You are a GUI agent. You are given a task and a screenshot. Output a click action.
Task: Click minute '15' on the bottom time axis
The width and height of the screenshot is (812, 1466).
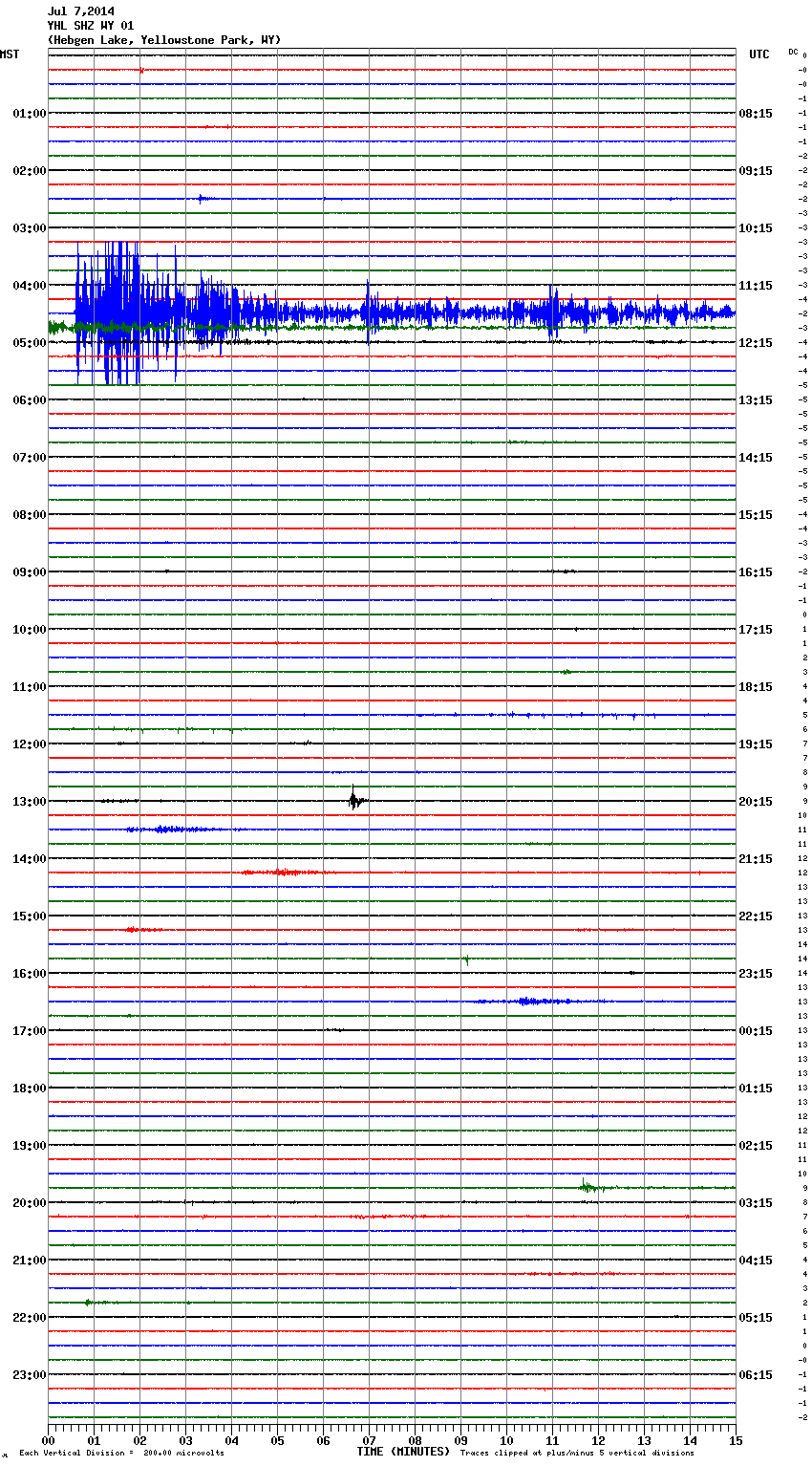tap(736, 1440)
